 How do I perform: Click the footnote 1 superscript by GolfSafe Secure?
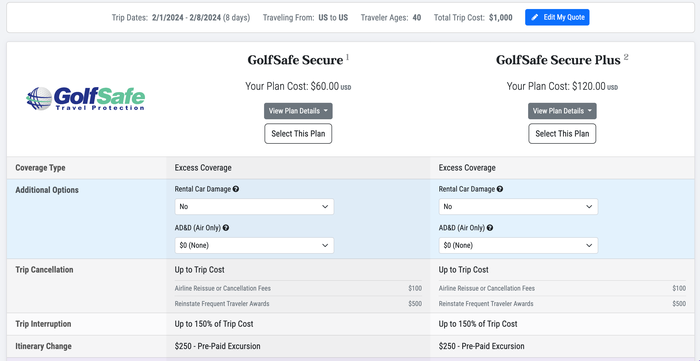click(347, 57)
